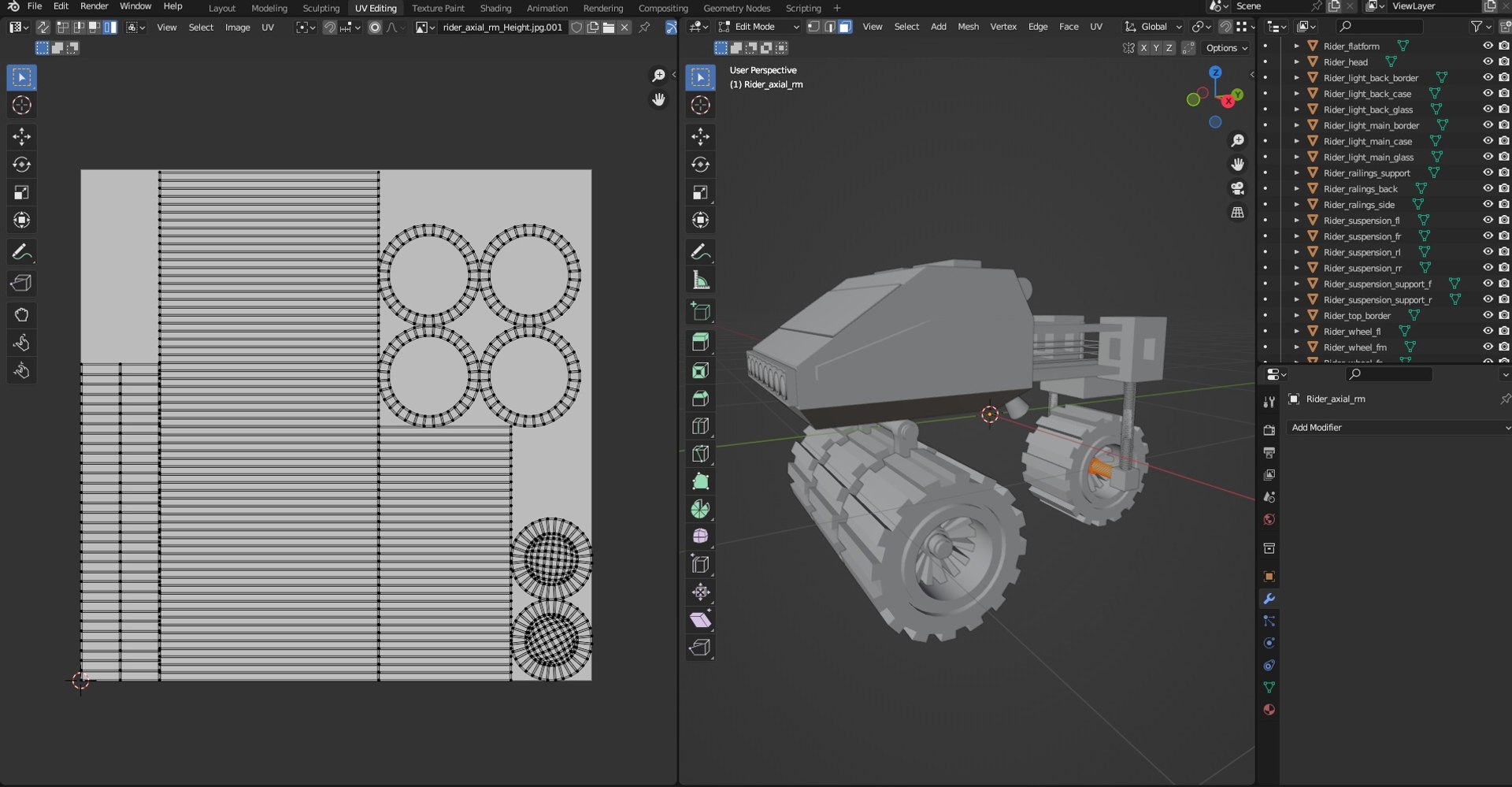Select the Add Cube tool
The width and height of the screenshot is (1512, 787).
coord(700,312)
